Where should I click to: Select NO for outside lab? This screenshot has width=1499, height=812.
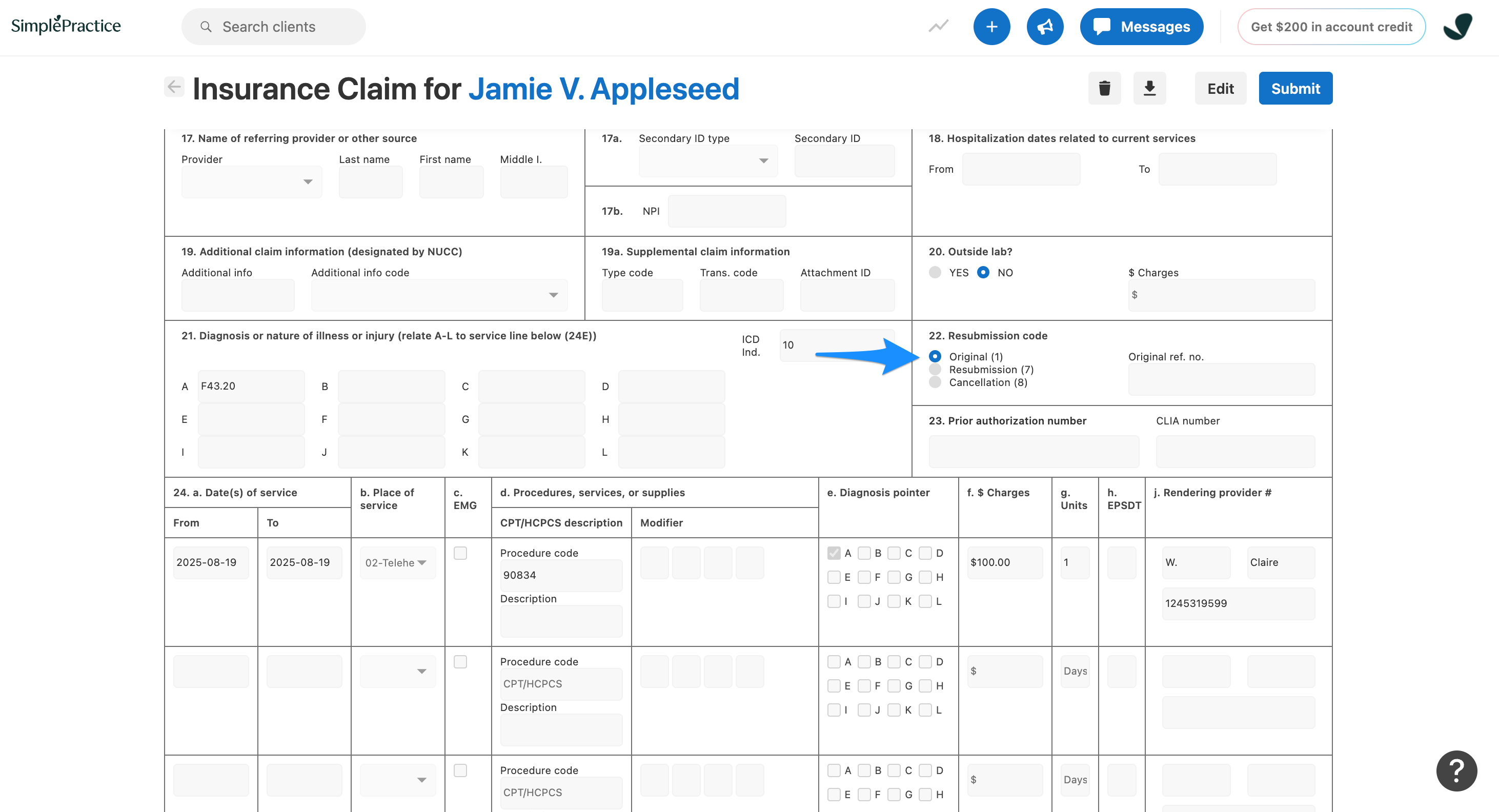983,272
